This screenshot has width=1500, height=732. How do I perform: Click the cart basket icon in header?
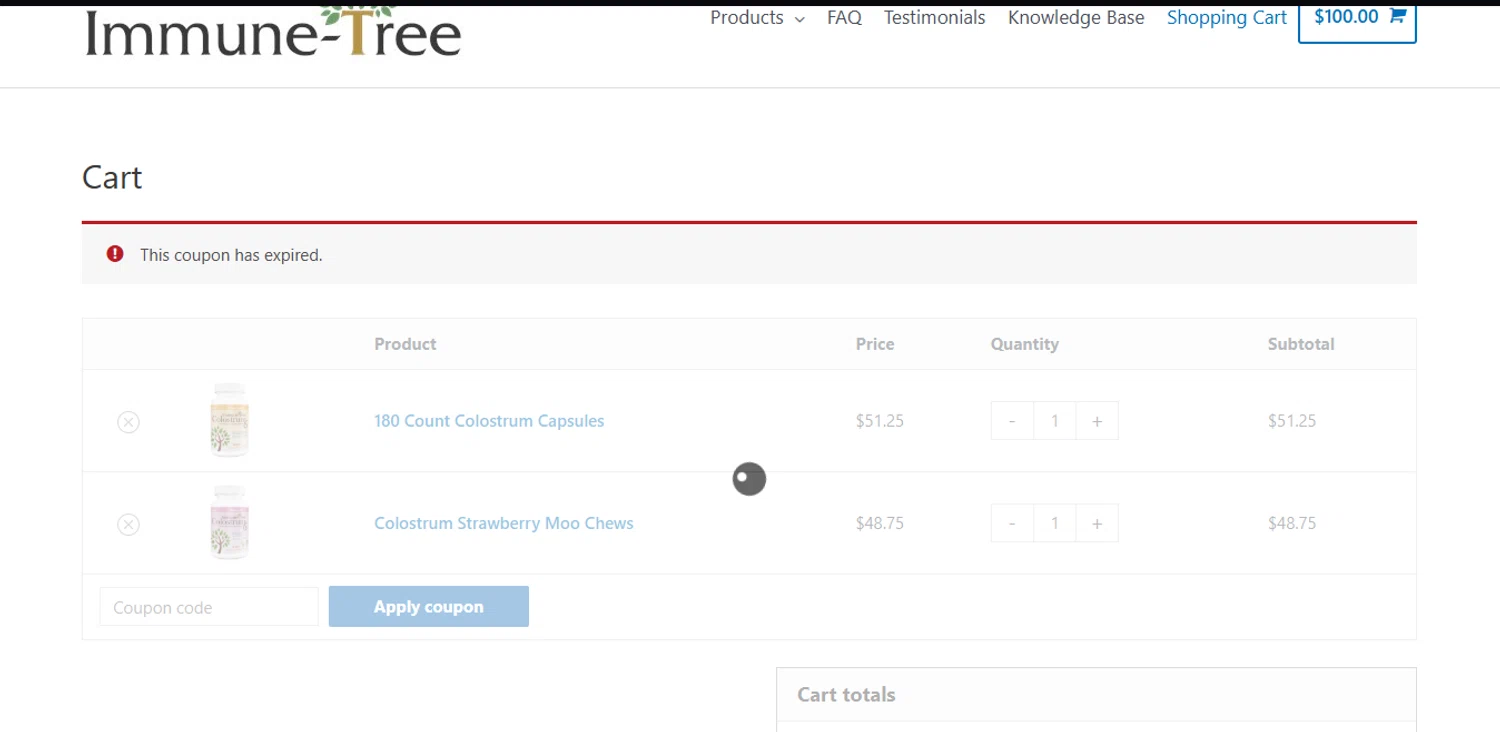[1397, 16]
